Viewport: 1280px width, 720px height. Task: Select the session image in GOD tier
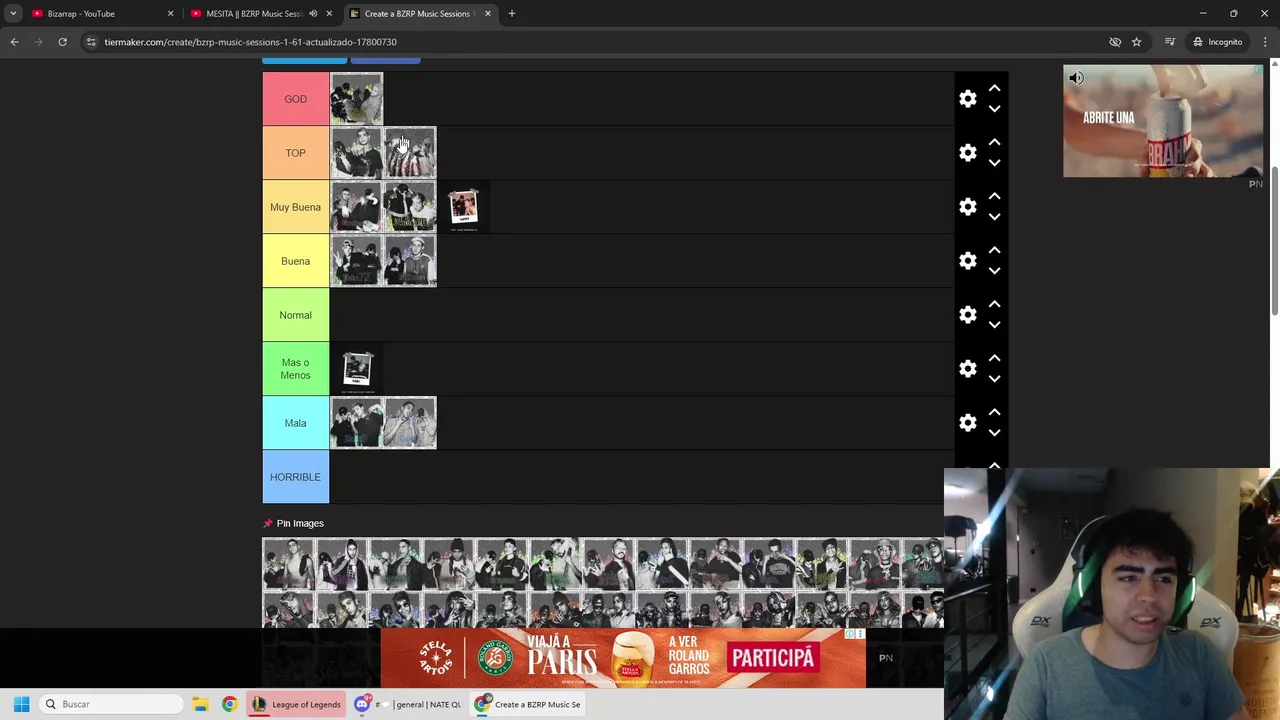point(356,99)
